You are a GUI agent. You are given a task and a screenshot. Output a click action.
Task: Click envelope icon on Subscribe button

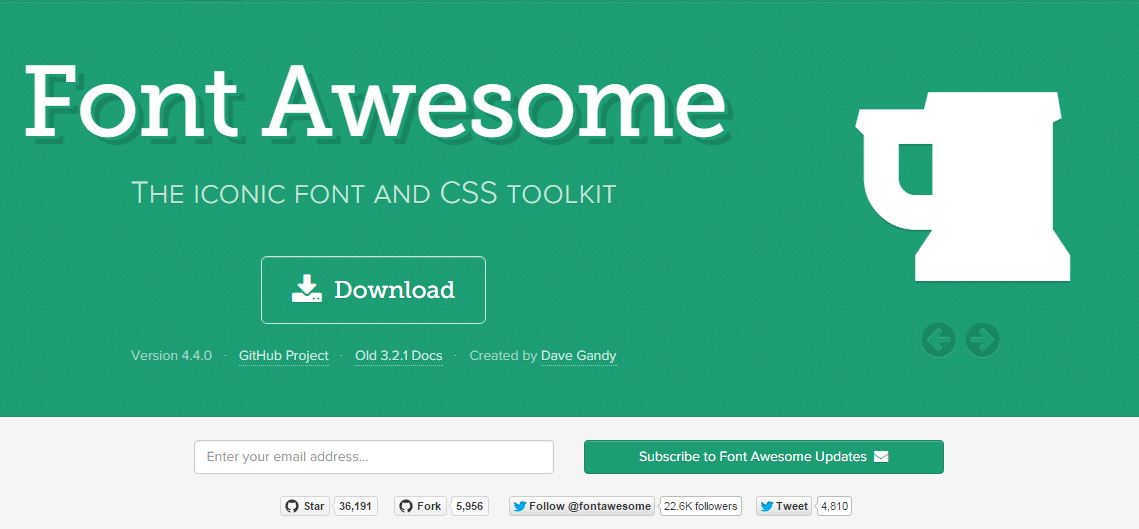(881, 457)
